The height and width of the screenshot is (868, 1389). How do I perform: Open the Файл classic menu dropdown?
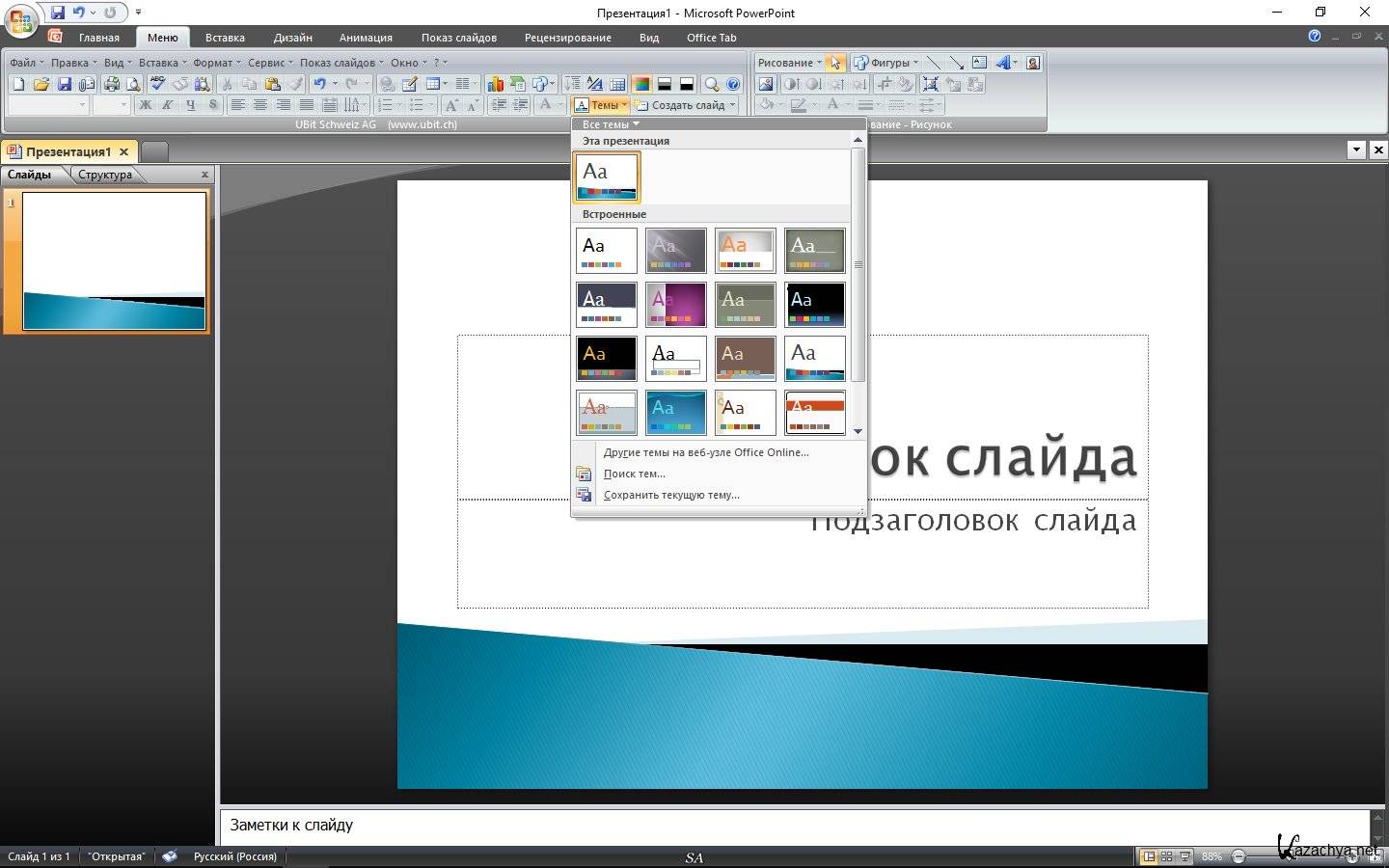pyautogui.click(x=26, y=63)
